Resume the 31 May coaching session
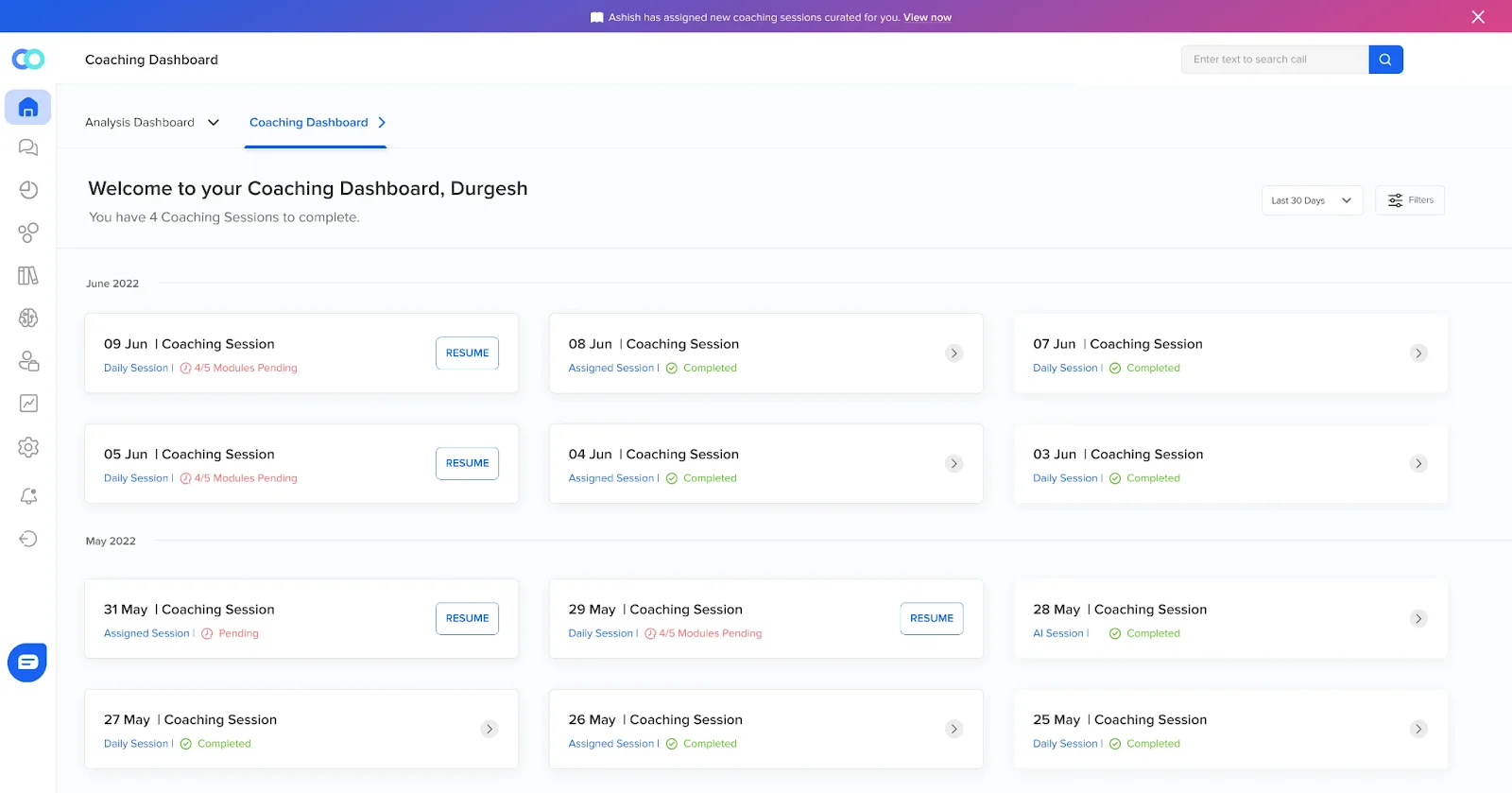This screenshot has height=793, width=1512. click(468, 618)
